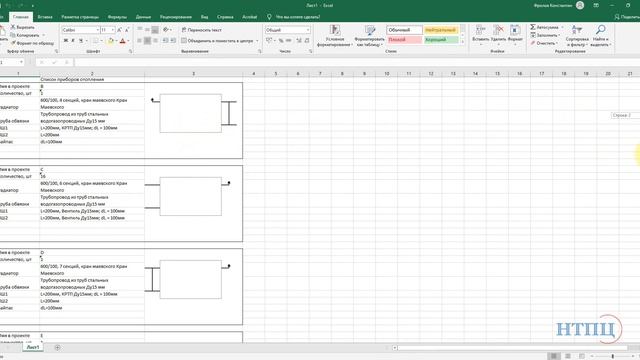Open the Вставка (Insert) tab

coord(45,17)
